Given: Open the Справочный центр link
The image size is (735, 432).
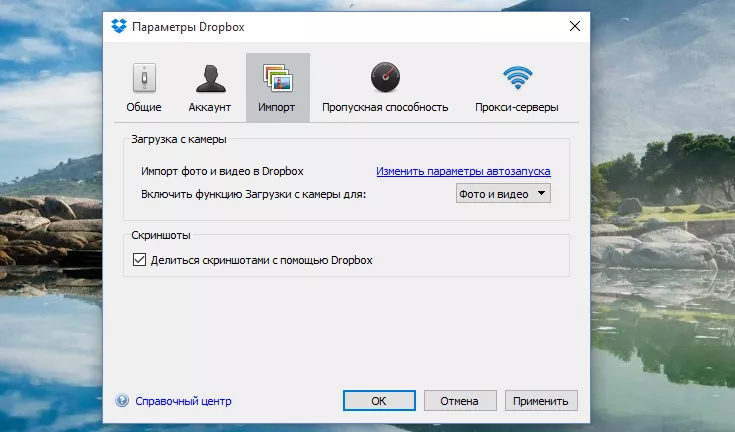Looking at the screenshot, I should pos(183,401).
